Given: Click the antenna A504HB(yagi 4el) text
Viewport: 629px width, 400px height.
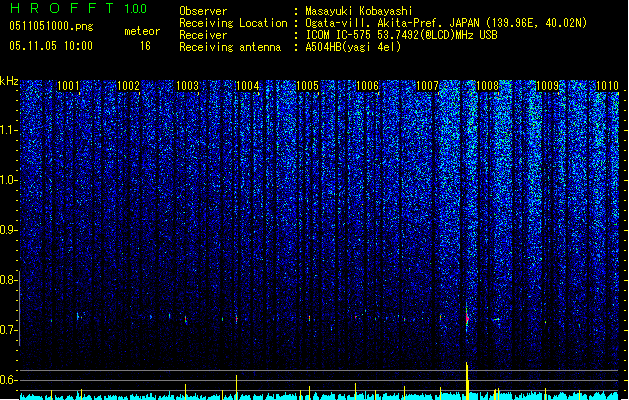Looking at the screenshot, I should [x=353, y=47].
